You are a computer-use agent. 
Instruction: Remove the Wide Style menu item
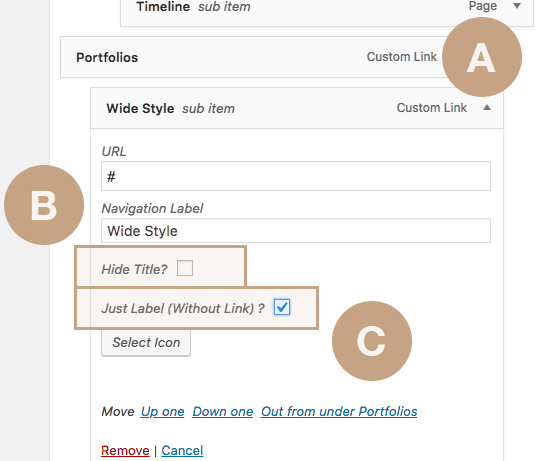[x=125, y=451]
